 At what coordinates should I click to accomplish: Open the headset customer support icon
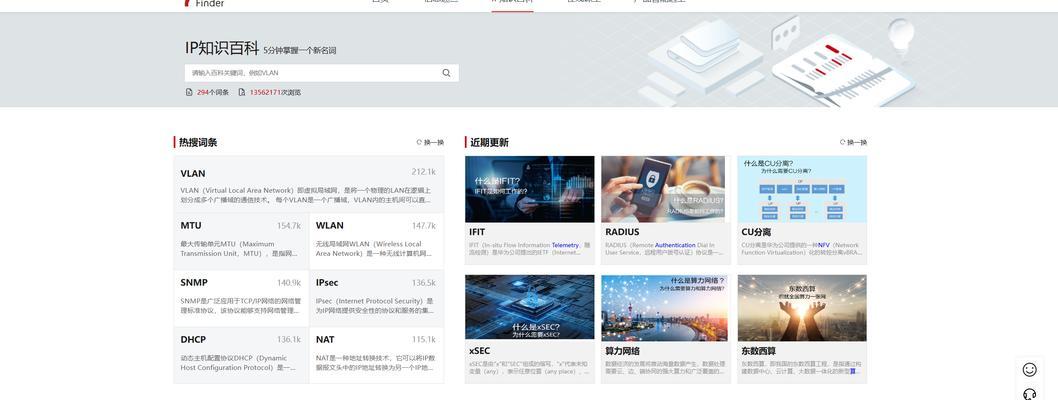pos(1029,394)
